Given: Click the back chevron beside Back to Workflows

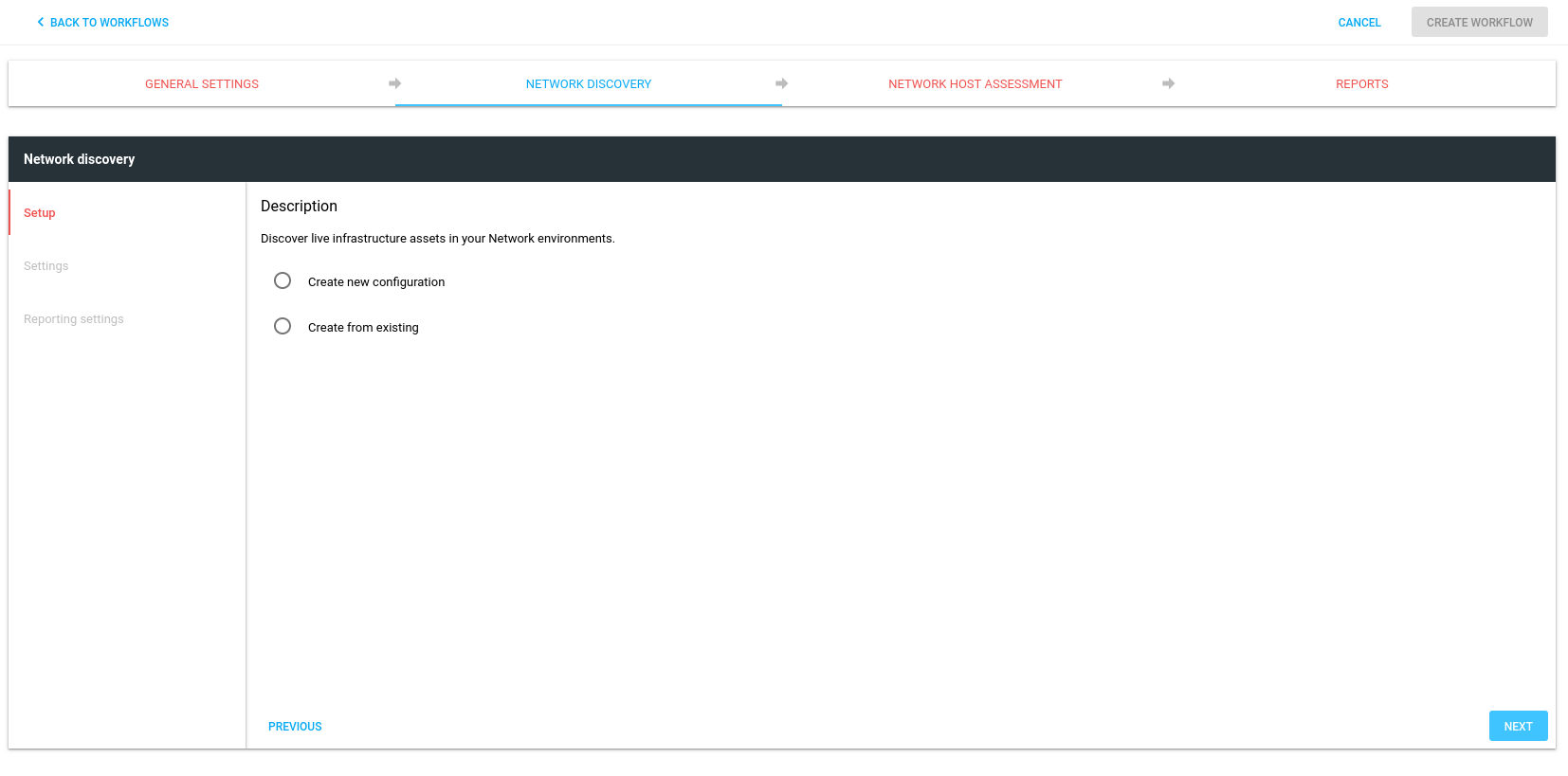Looking at the screenshot, I should pyautogui.click(x=40, y=22).
